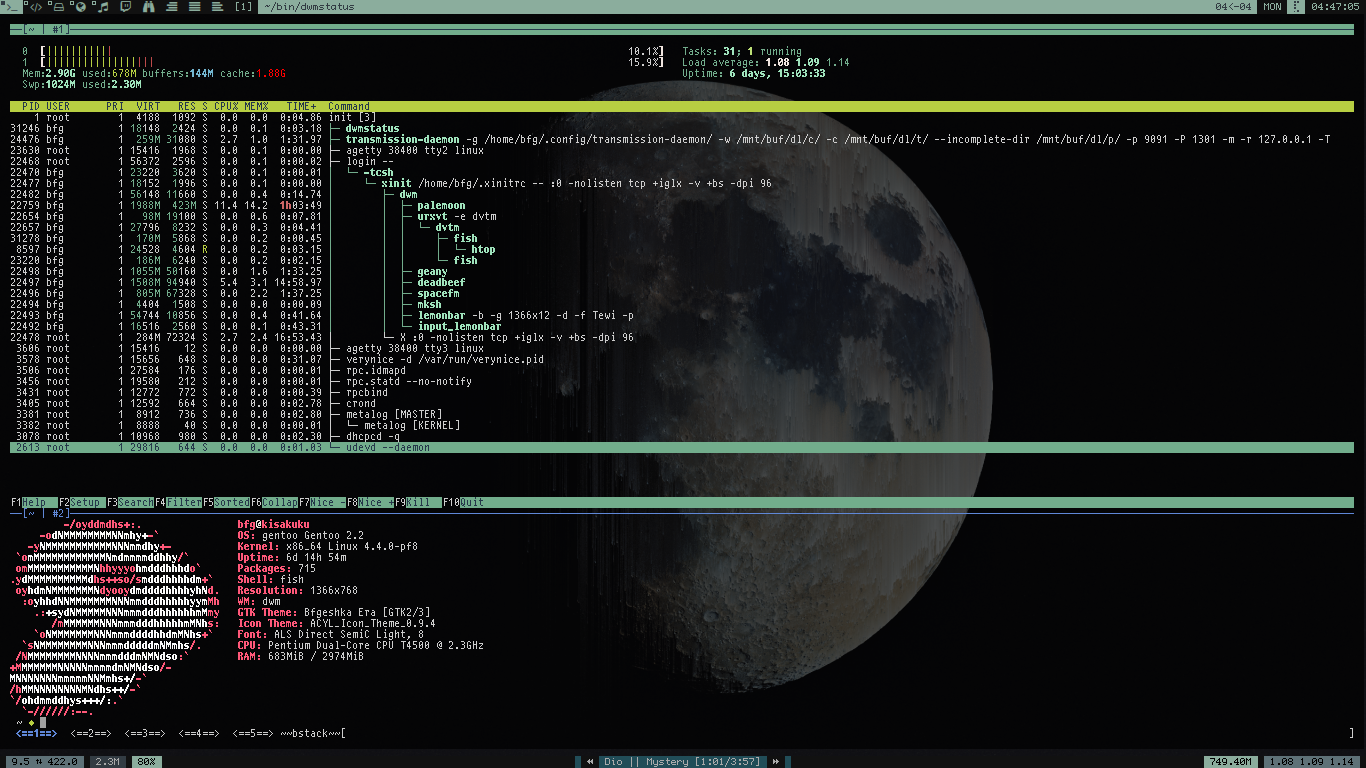Image resolution: width=1366 pixels, height=768 pixels.
Task: Switch to dvtm tag 2 in bottom bar
Action: [x=90, y=734]
